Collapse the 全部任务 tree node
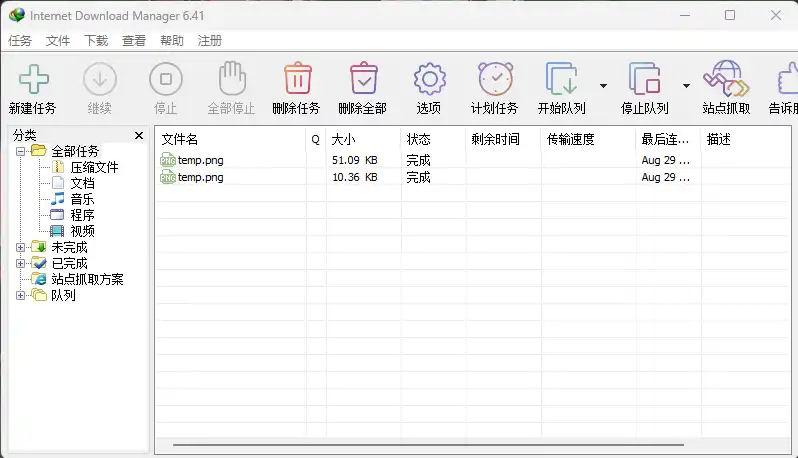 tap(20, 151)
